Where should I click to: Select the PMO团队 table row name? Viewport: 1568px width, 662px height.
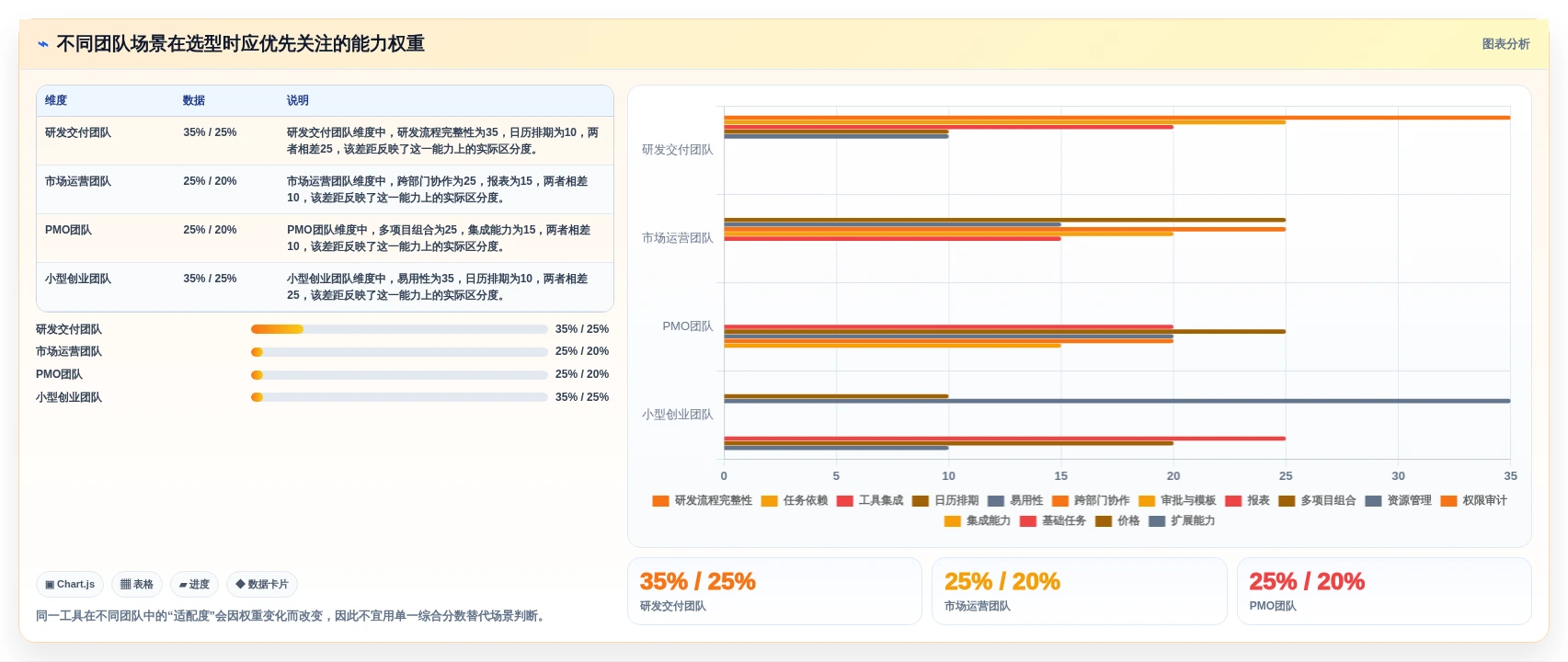[68, 230]
